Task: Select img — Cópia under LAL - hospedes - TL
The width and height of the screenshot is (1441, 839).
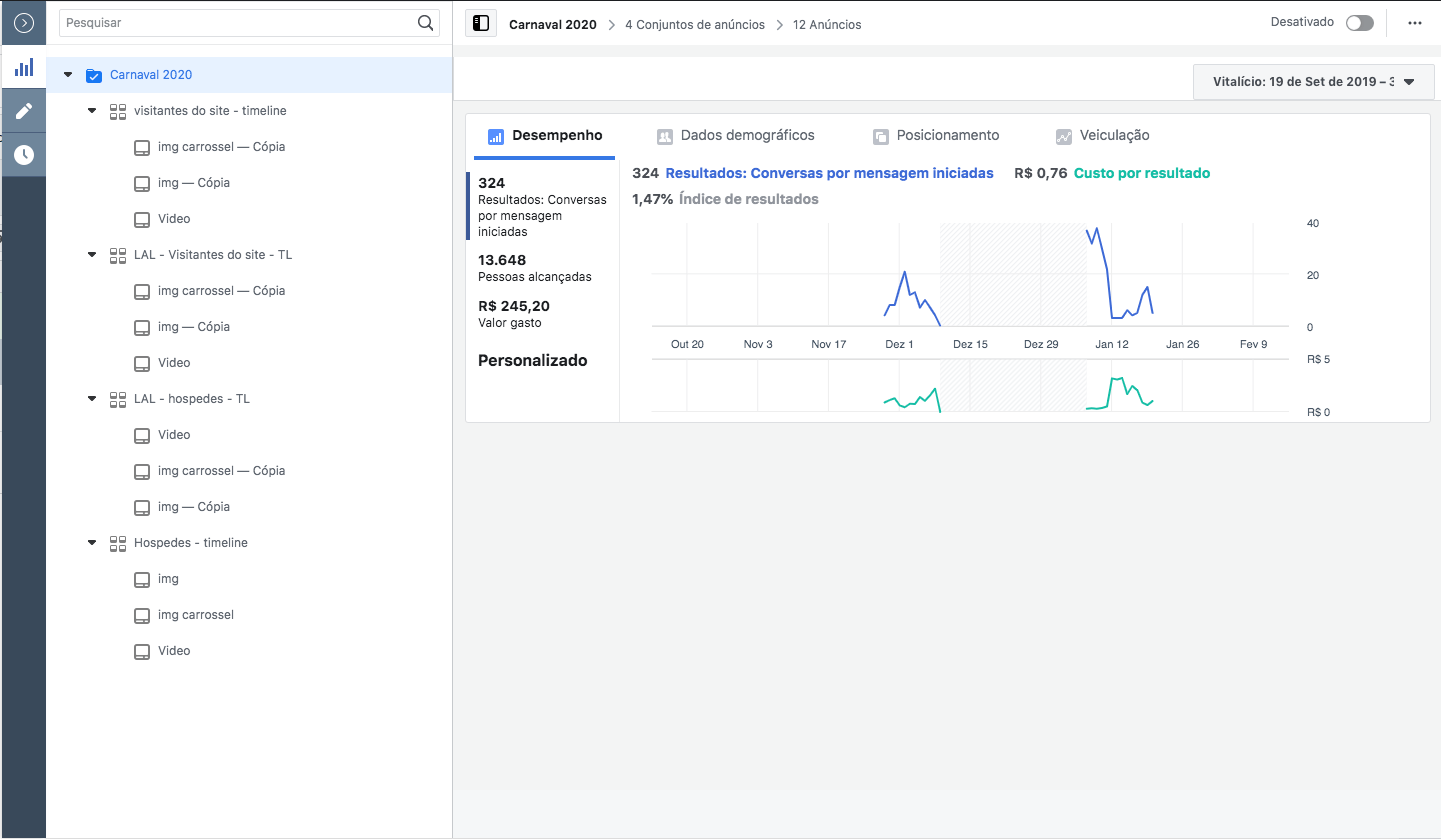Action: coord(194,507)
